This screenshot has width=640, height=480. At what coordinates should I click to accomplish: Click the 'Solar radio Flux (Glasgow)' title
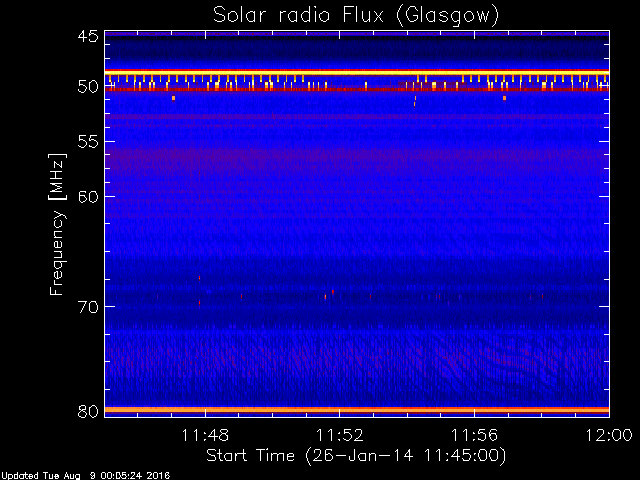coord(356,16)
